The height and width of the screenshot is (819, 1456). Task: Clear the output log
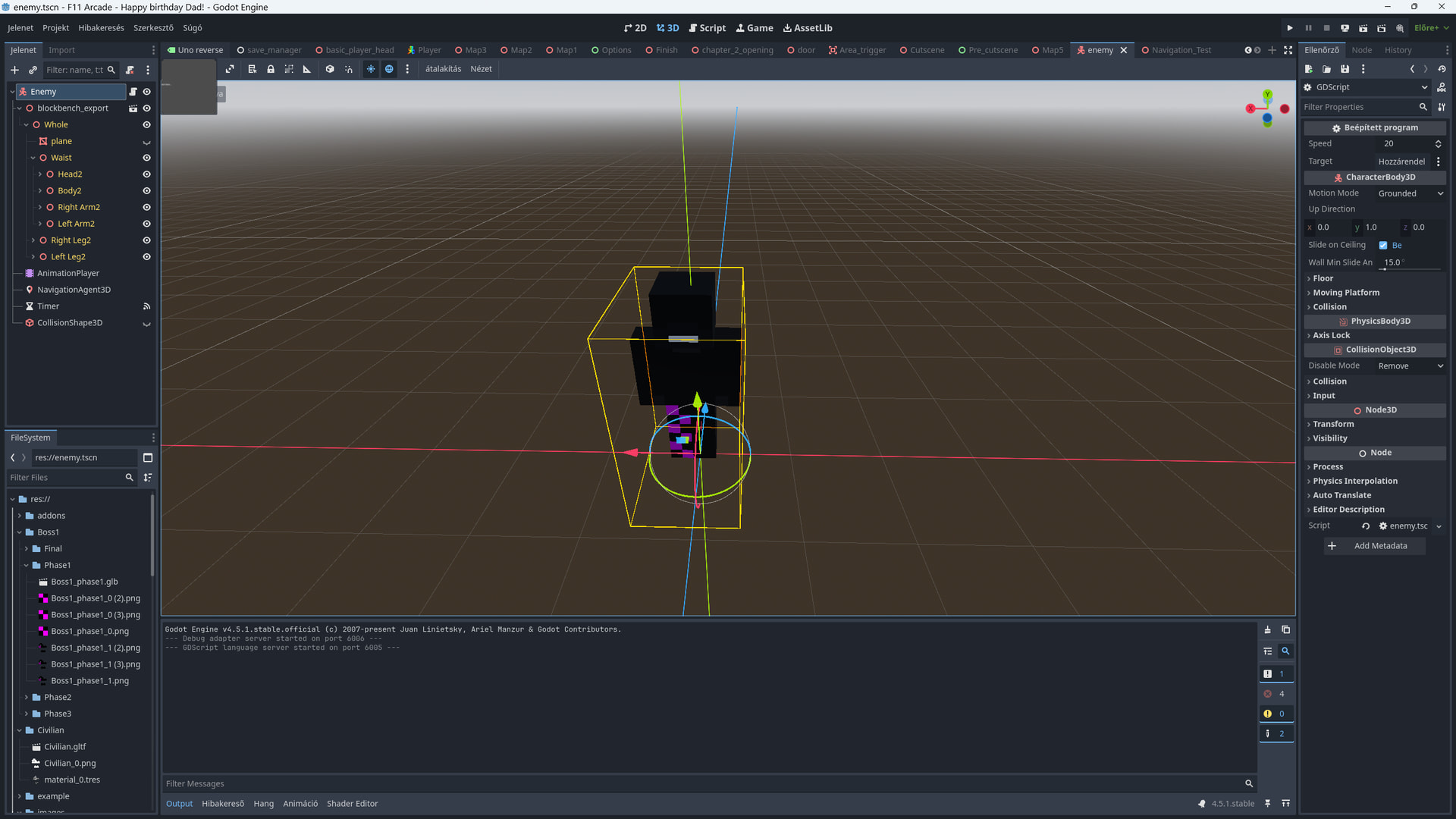click(x=1267, y=629)
